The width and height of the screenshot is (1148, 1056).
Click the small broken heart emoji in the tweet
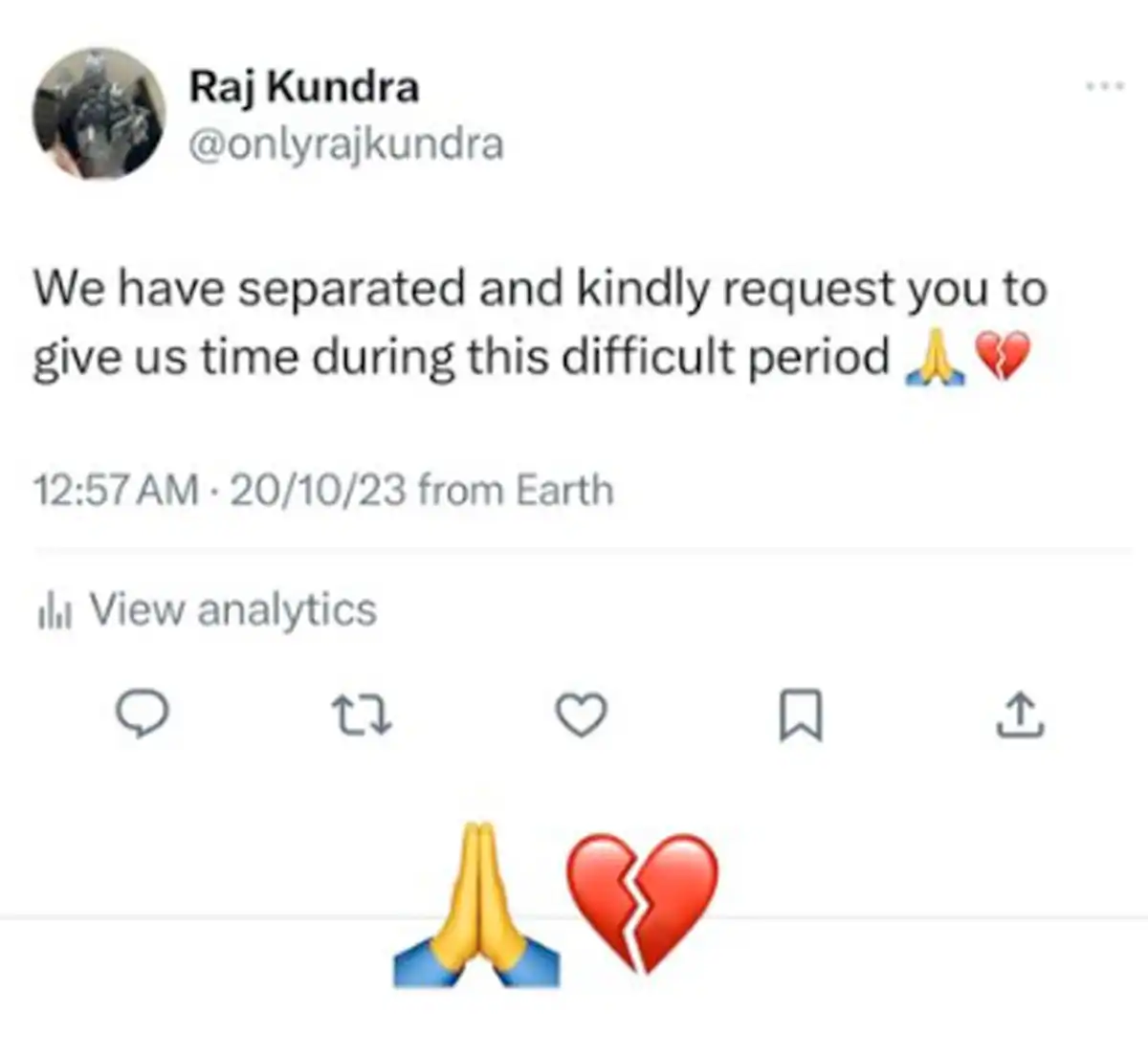click(1002, 358)
